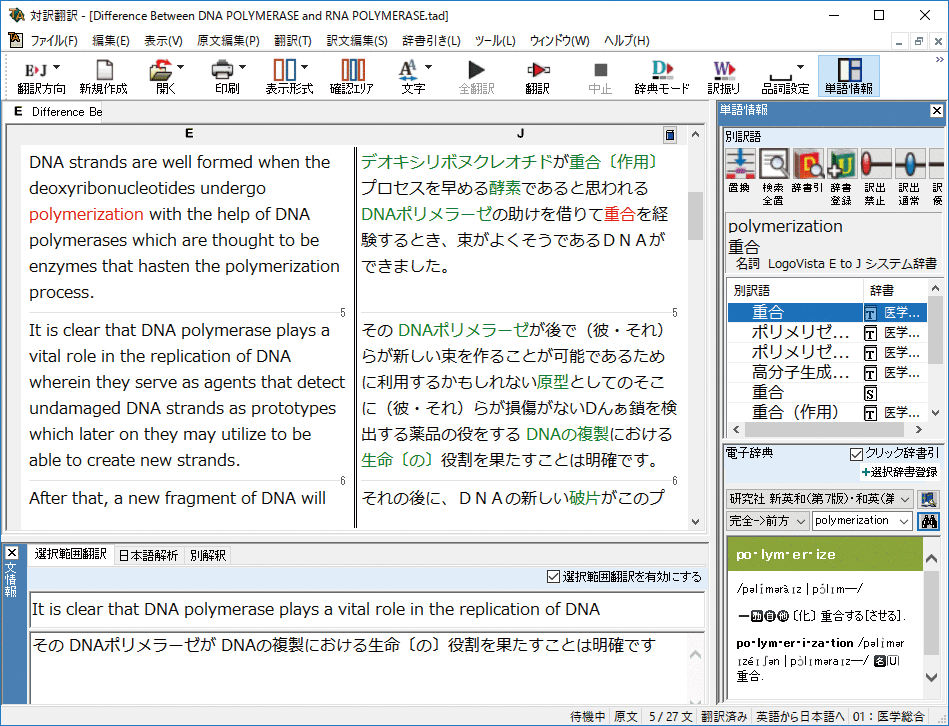The image size is (949, 726).
Task: Select the 重合(作用) alternate translation row
Action: click(x=827, y=413)
